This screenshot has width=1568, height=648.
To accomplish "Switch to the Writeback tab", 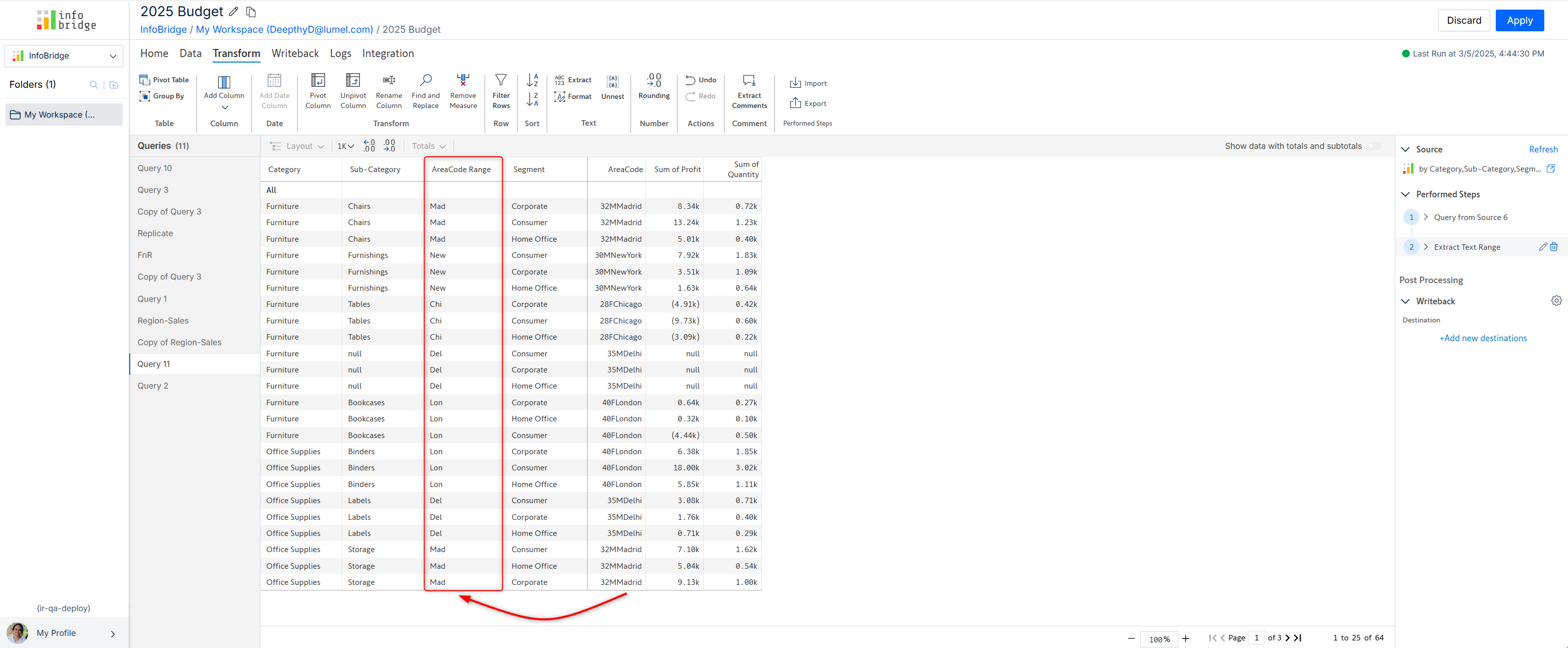I will click(295, 53).
